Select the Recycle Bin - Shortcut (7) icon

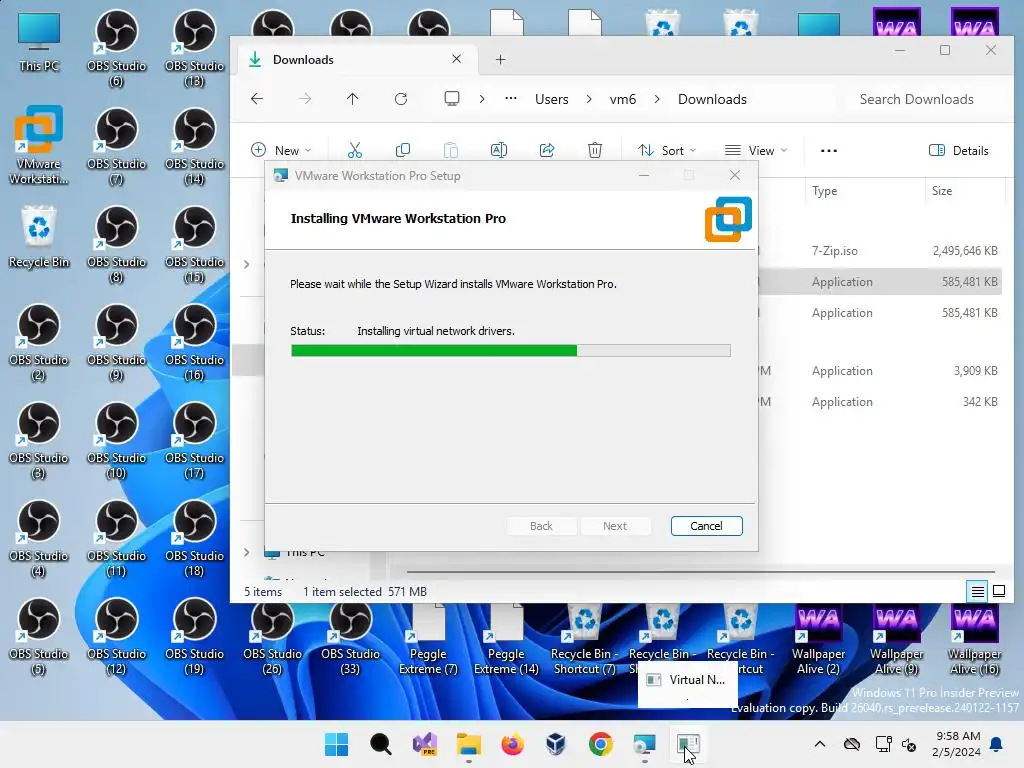point(584,641)
